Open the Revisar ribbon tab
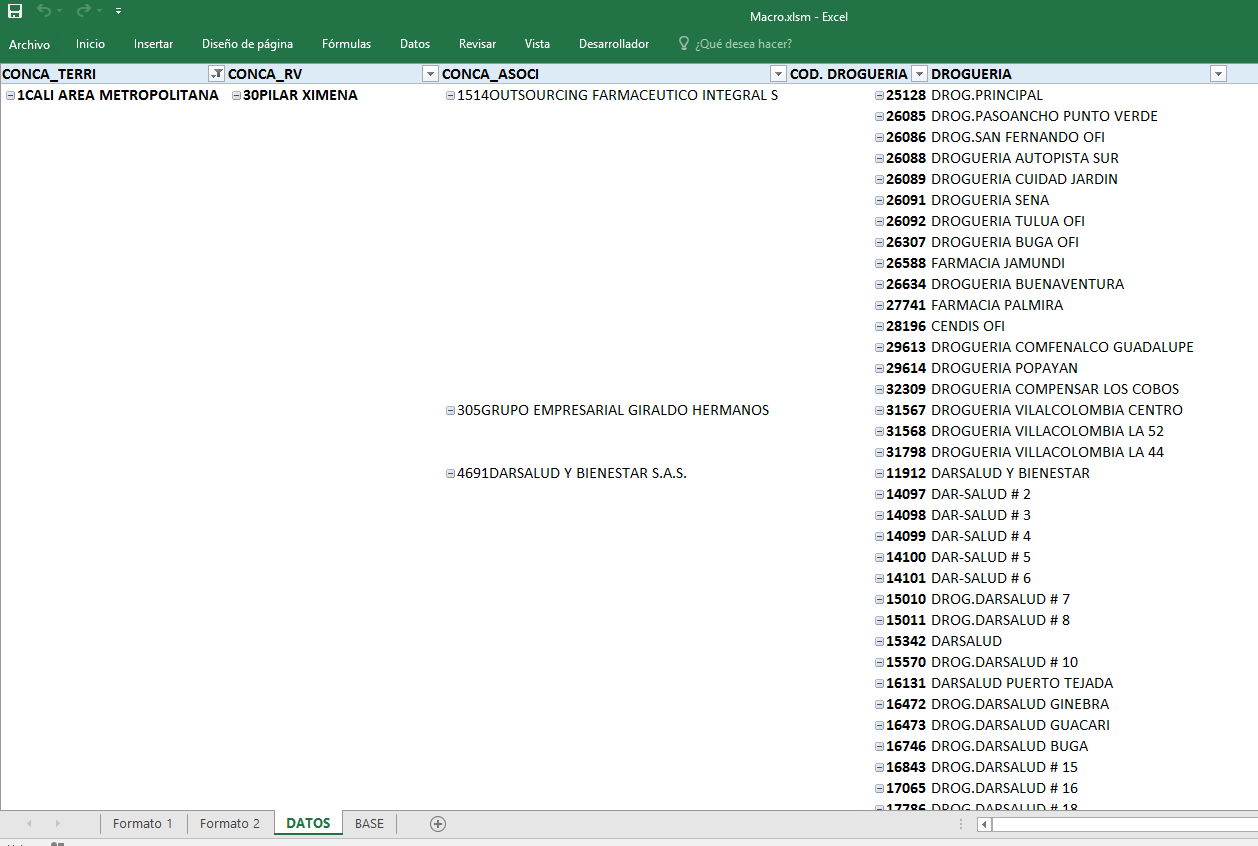 (477, 44)
